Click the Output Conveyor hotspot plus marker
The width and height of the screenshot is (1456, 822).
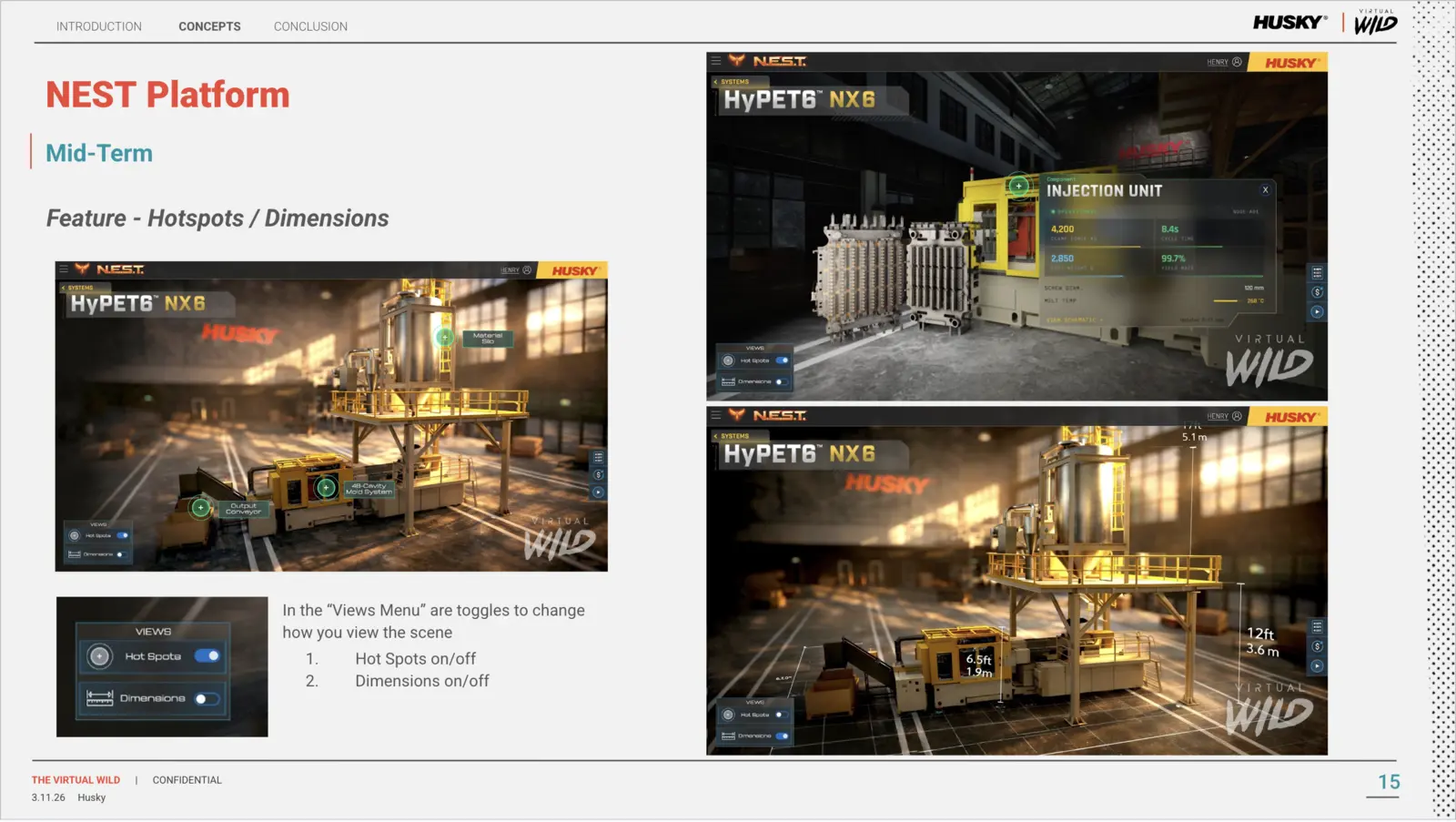[200, 508]
